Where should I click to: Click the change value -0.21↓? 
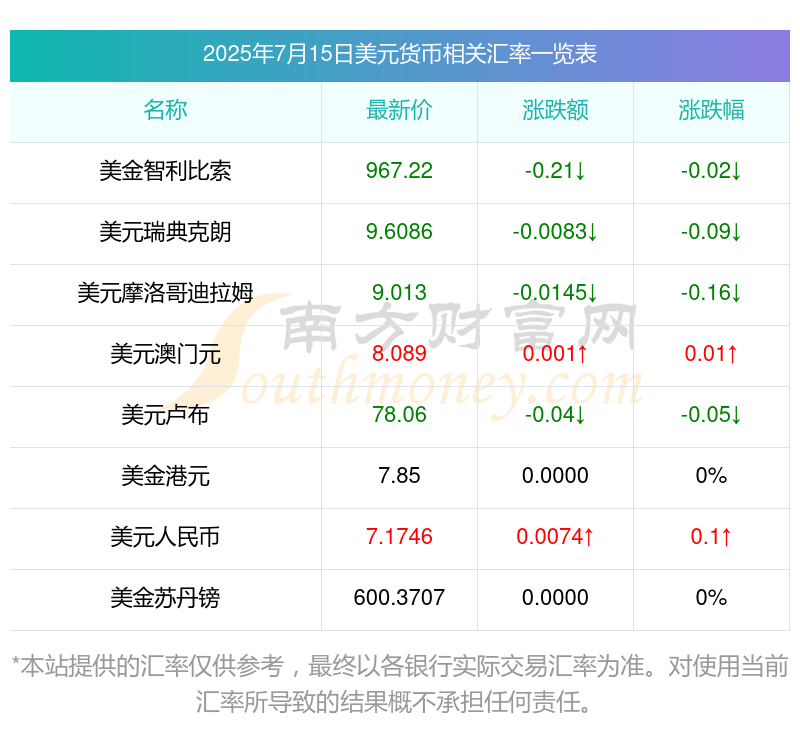click(555, 171)
